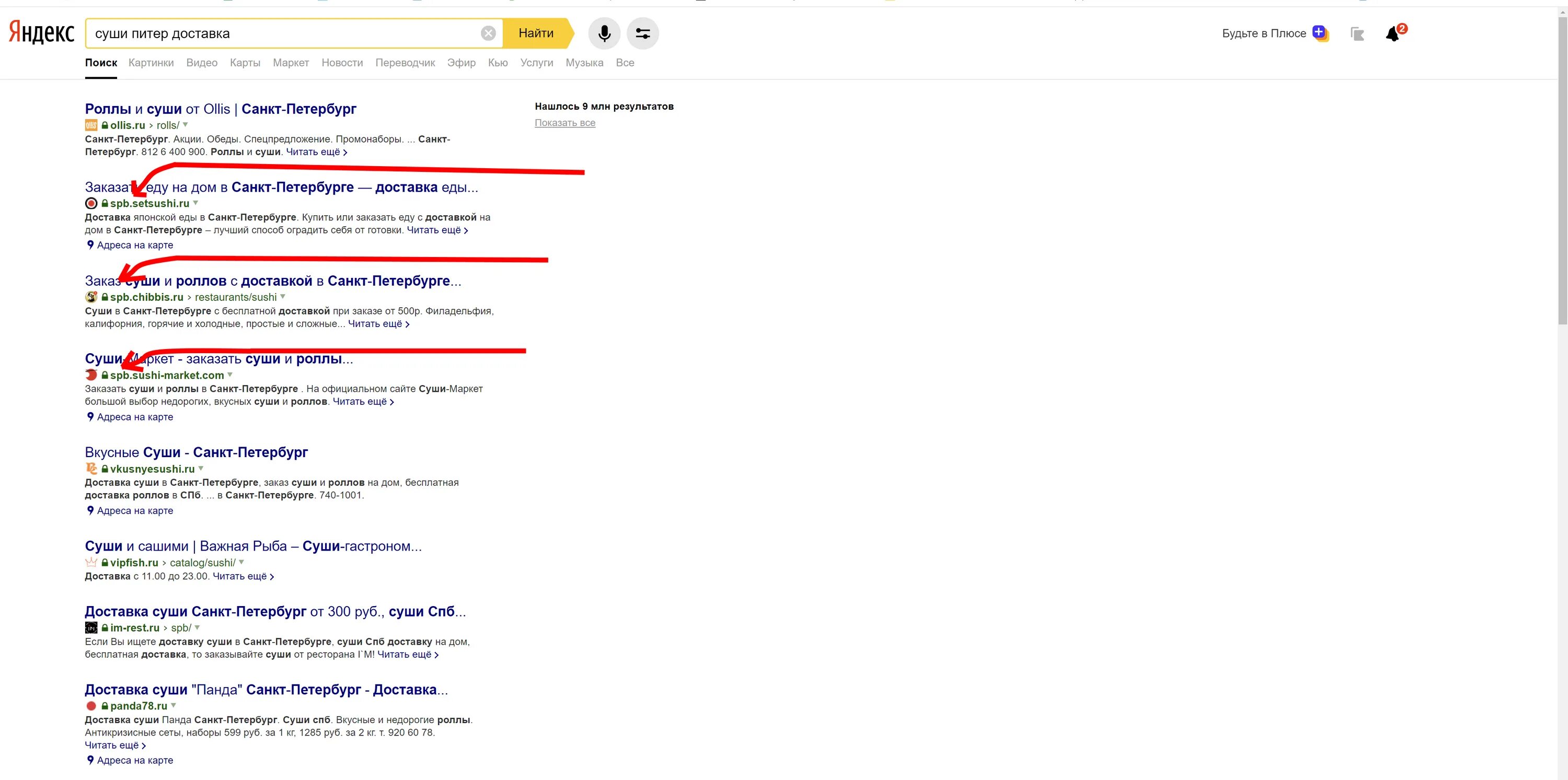This screenshot has height=780, width=1568.
Task: Open the collections bookmark icon
Action: click(1357, 33)
